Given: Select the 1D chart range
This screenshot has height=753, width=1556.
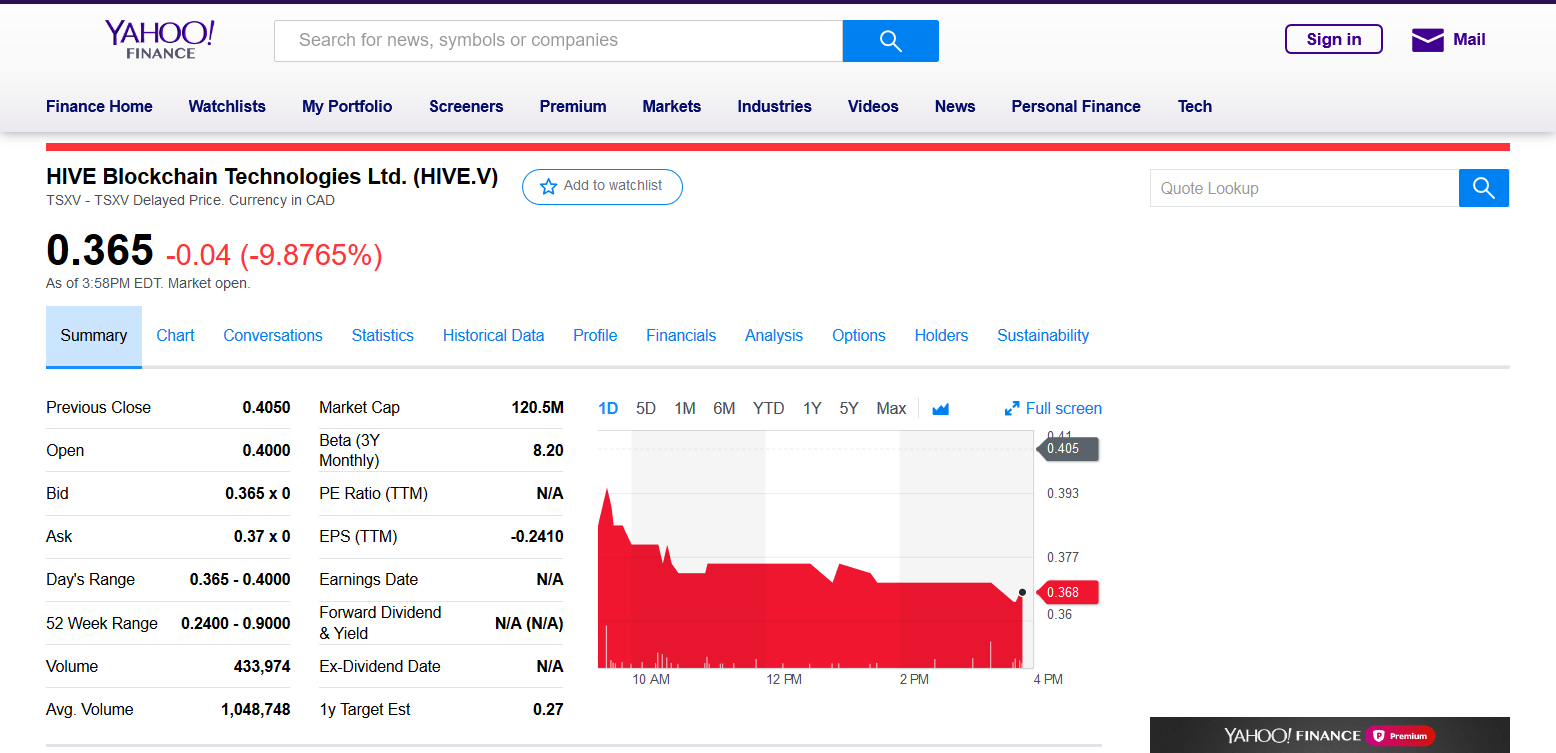Looking at the screenshot, I should click(x=608, y=408).
